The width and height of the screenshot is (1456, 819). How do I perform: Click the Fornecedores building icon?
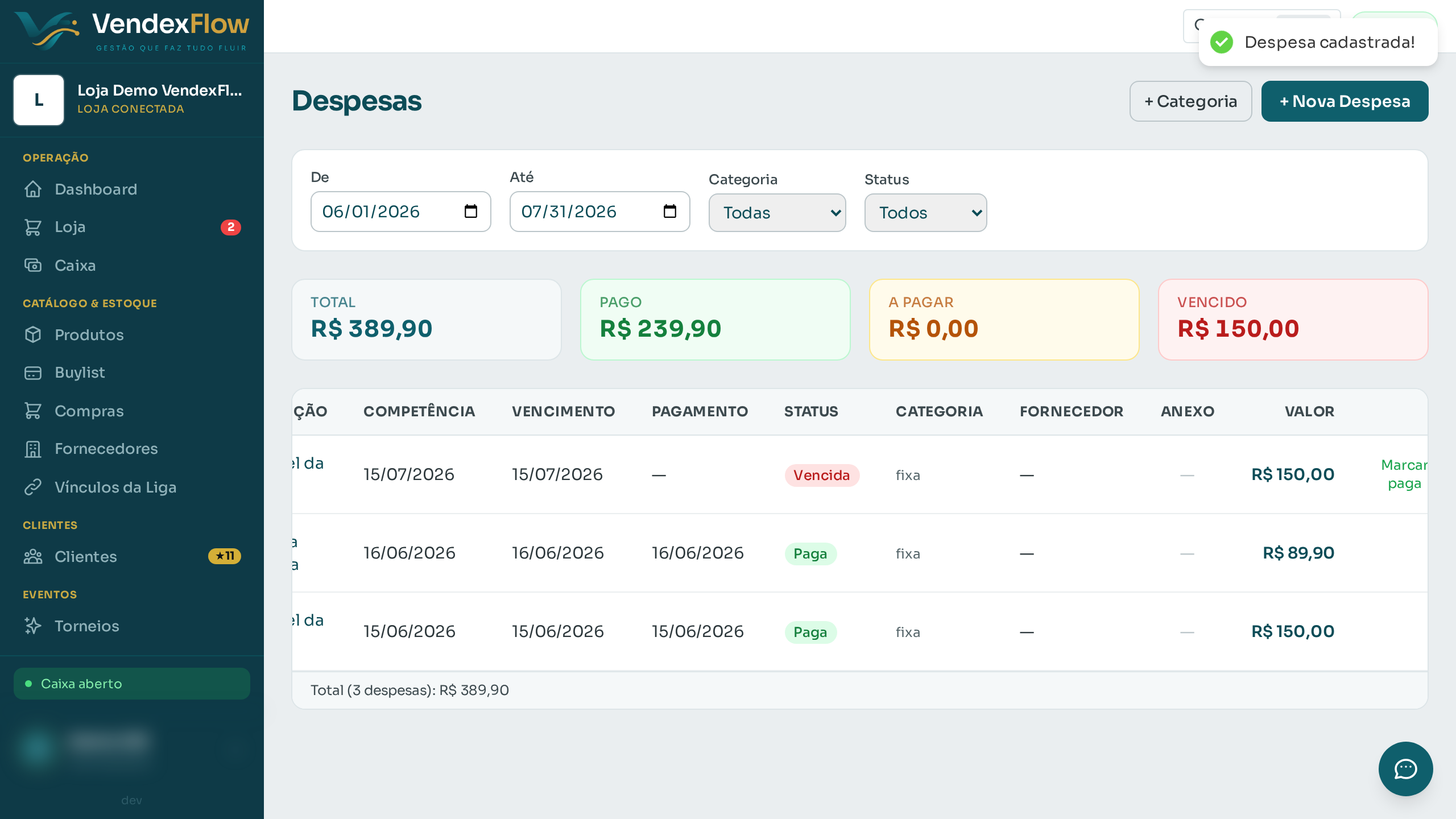point(33,449)
